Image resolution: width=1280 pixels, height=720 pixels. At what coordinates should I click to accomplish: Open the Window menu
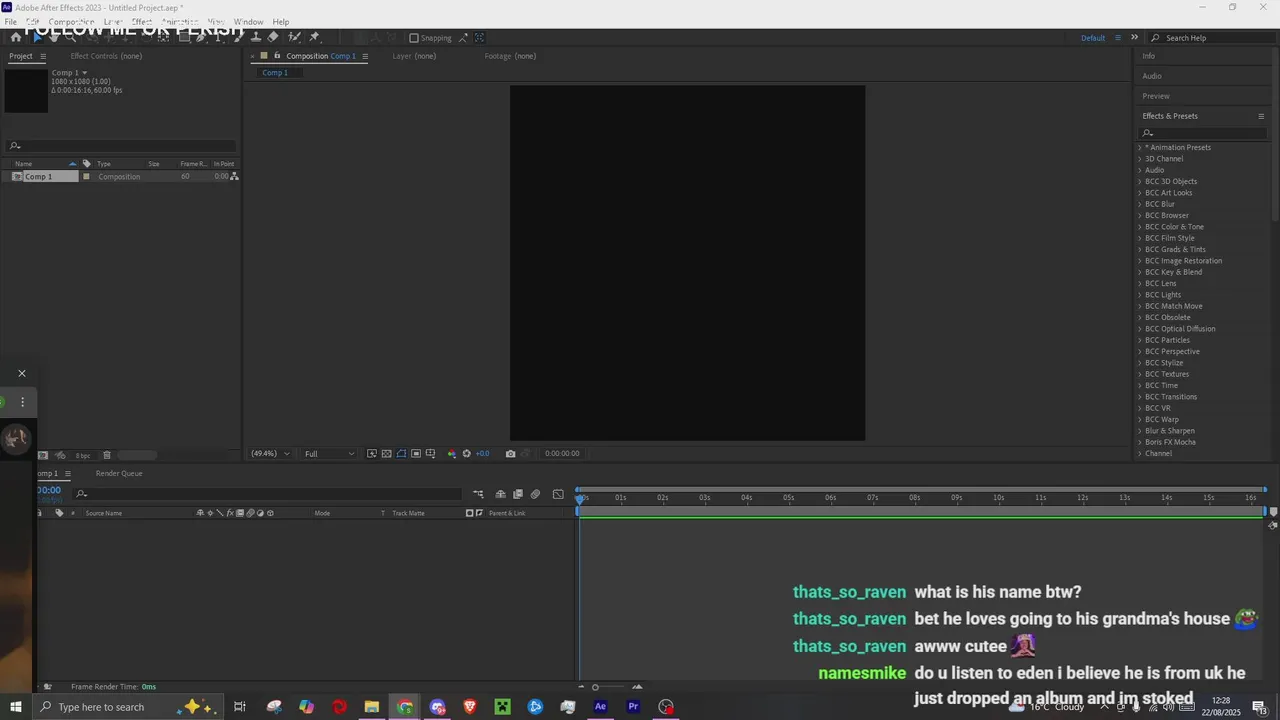pyautogui.click(x=248, y=21)
